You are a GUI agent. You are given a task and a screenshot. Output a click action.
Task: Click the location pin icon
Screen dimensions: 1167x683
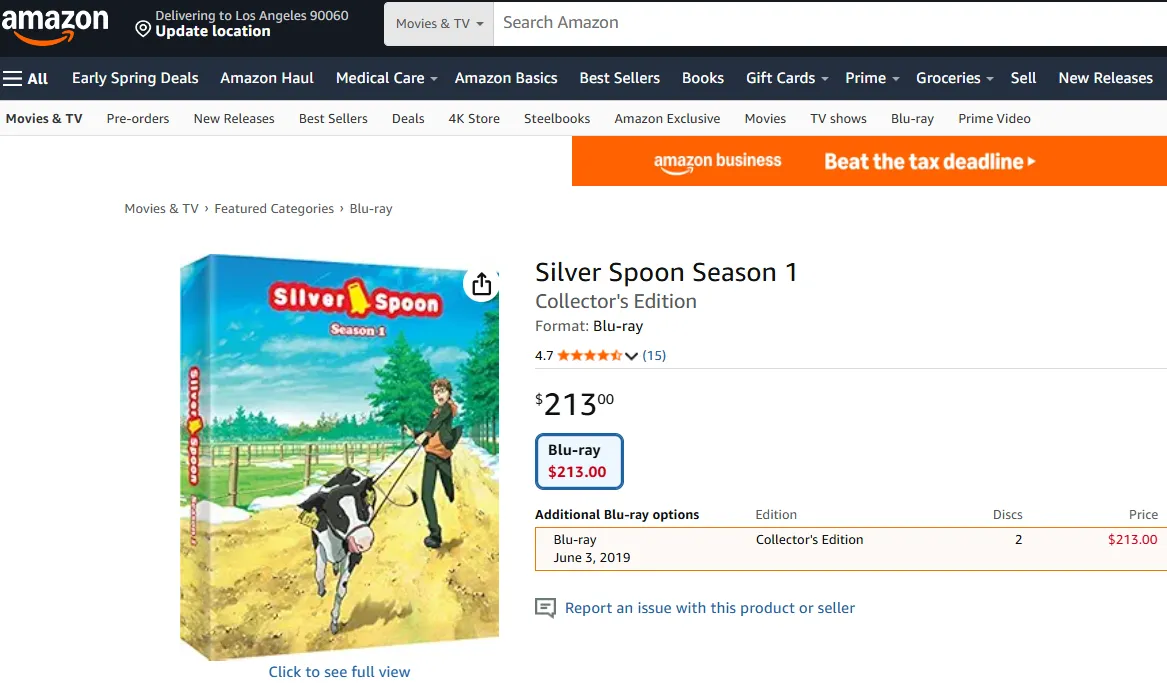pos(143,29)
